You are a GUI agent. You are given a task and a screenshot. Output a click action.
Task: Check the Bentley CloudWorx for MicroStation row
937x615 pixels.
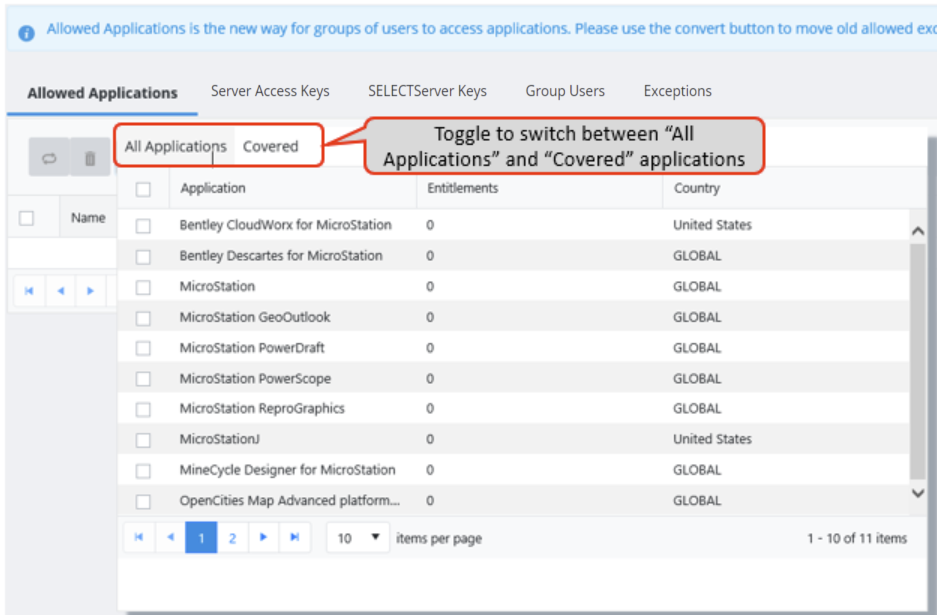coord(143,226)
